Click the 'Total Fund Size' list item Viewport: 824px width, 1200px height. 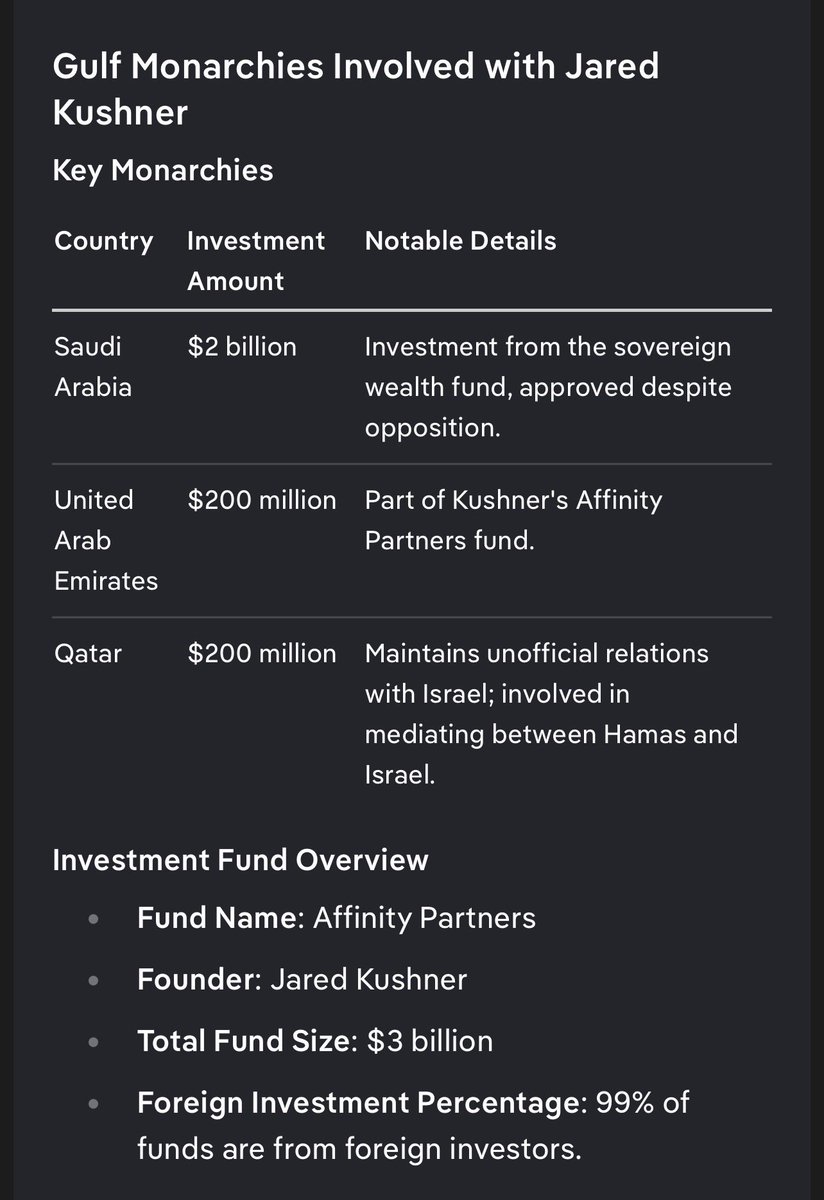click(x=315, y=1041)
